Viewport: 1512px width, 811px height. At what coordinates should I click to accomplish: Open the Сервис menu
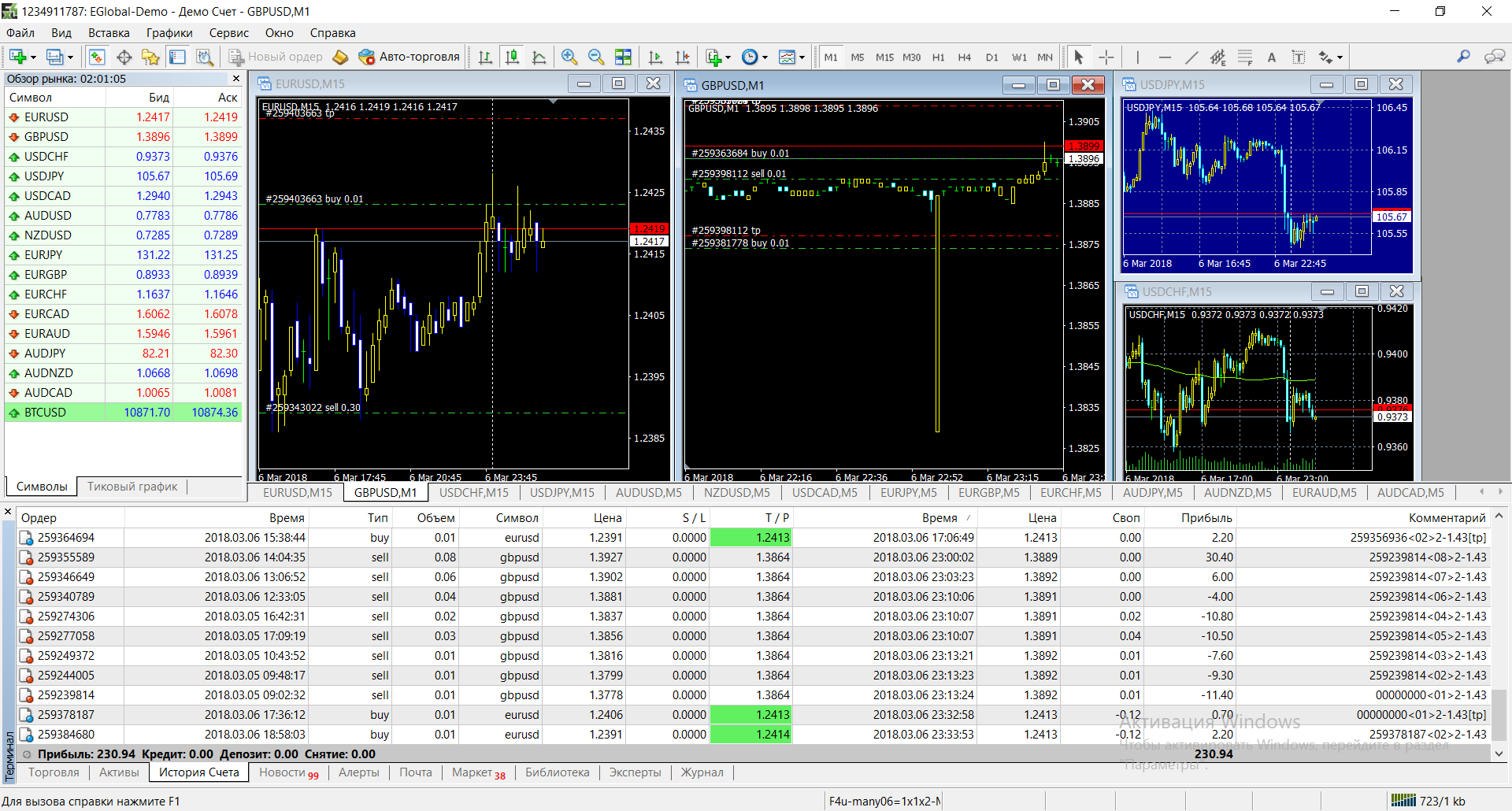tap(229, 33)
